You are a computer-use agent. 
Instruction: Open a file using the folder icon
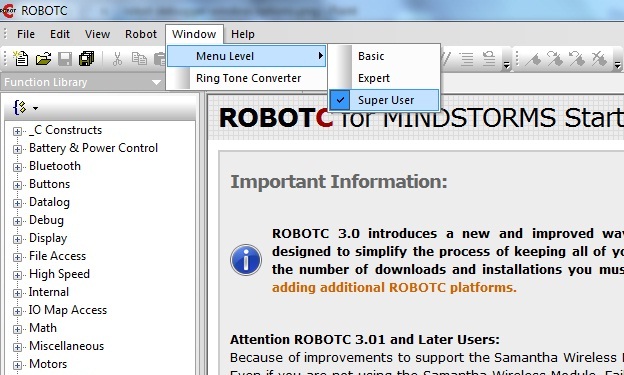point(43,59)
